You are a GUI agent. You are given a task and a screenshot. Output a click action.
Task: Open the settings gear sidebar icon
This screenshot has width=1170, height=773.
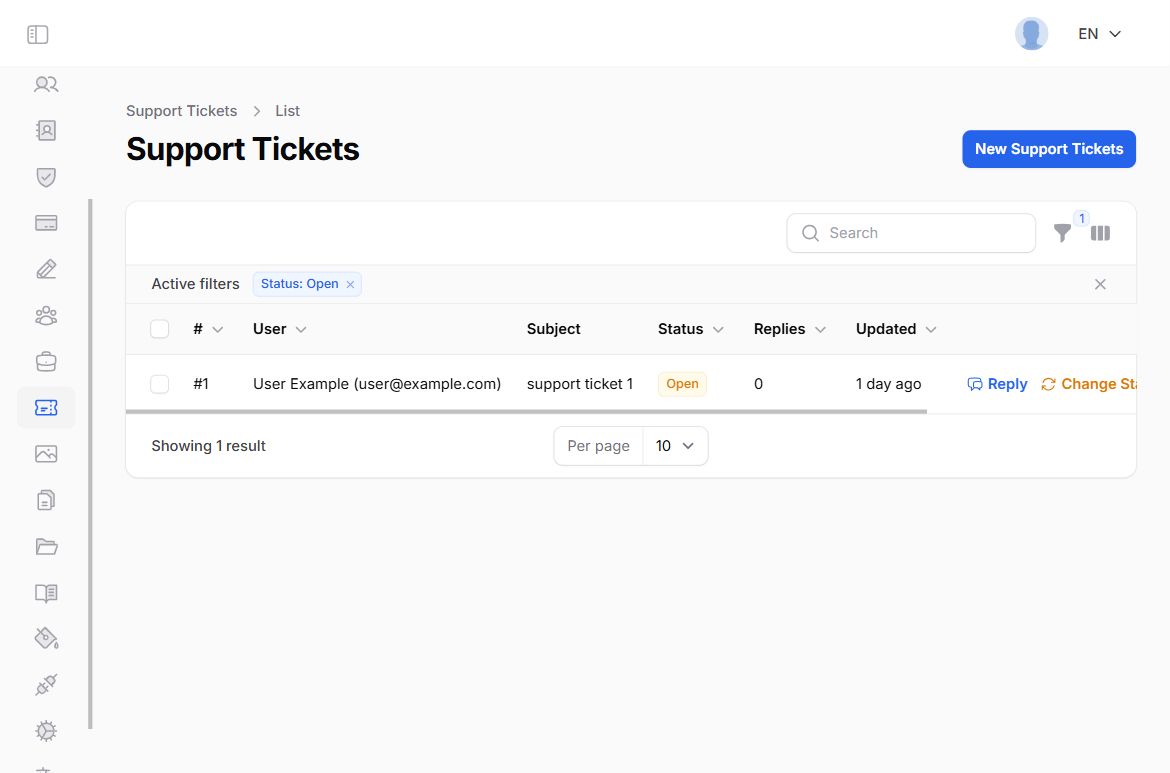(46, 731)
